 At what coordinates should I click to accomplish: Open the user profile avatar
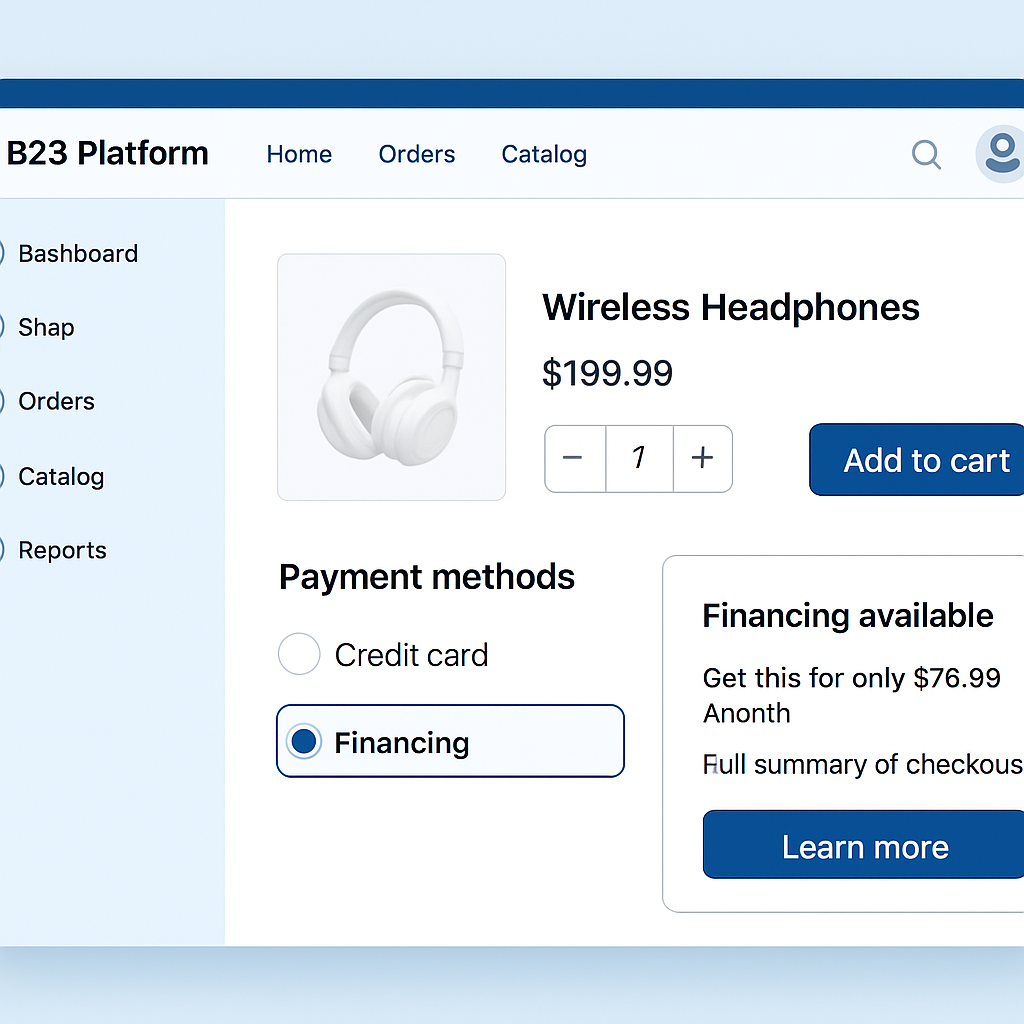point(1000,154)
